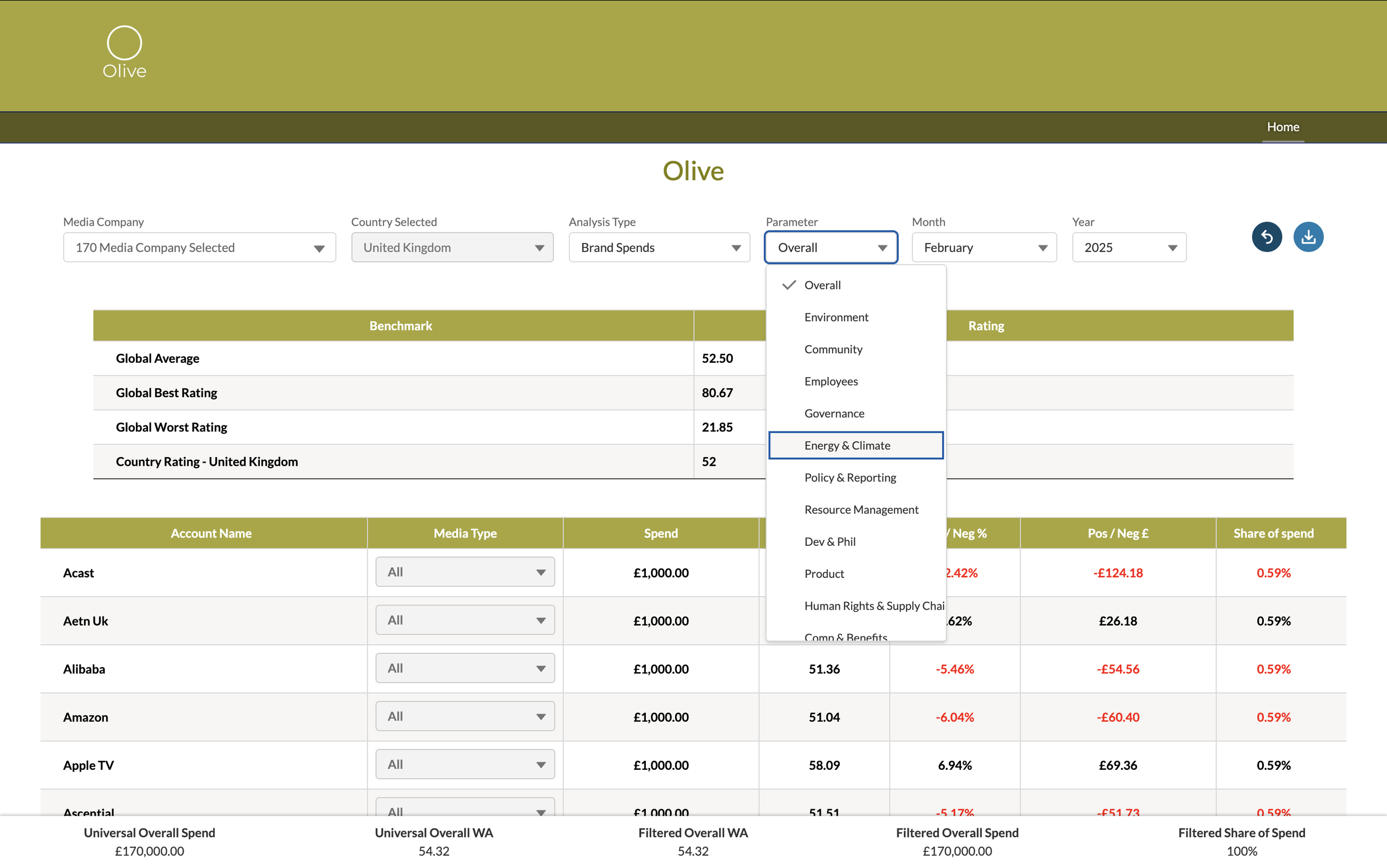
Task: Expand the Month February dropdown
Action: click(984, 247)
